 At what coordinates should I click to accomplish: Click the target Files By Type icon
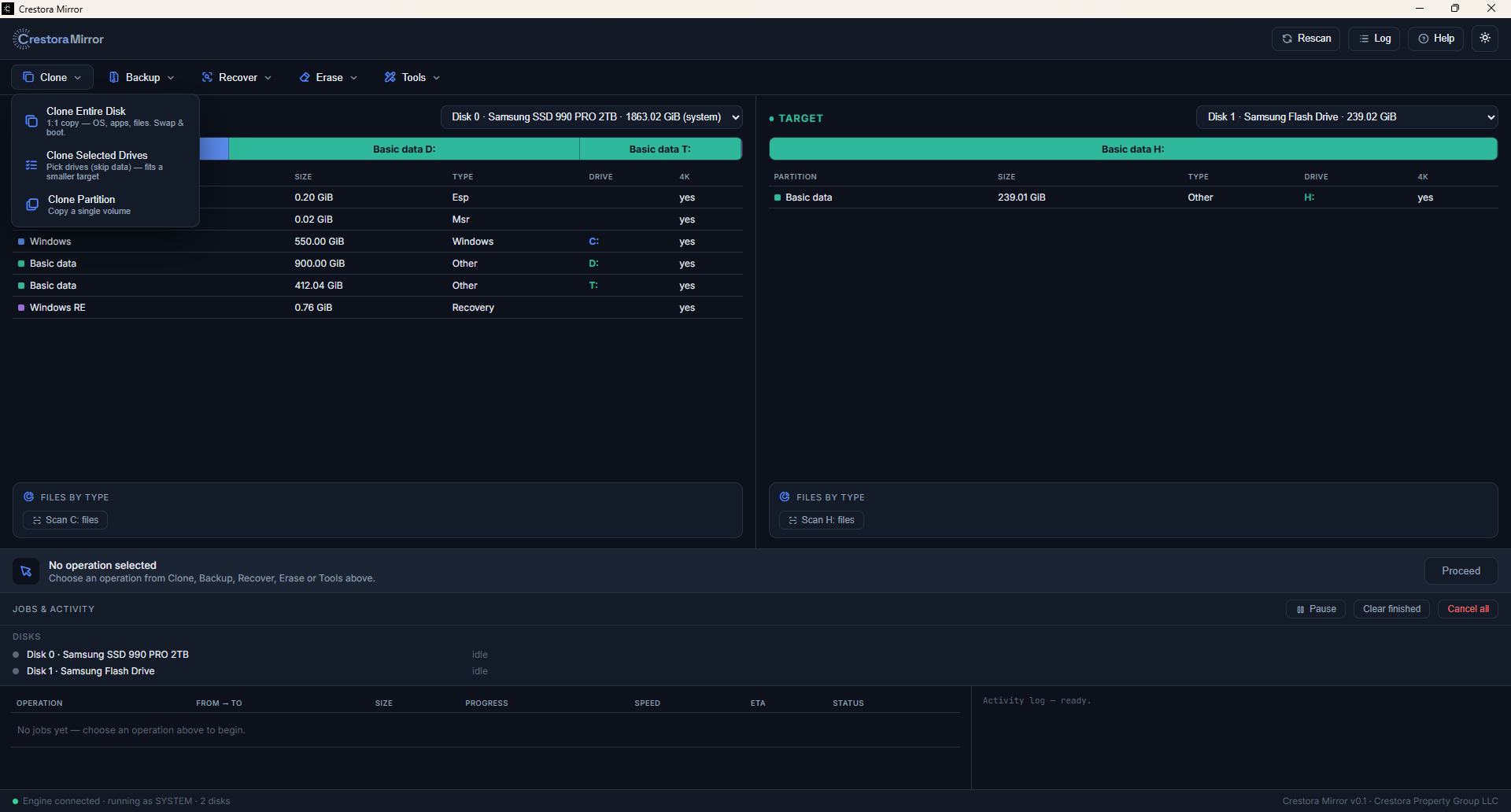[x=785, y=496]
